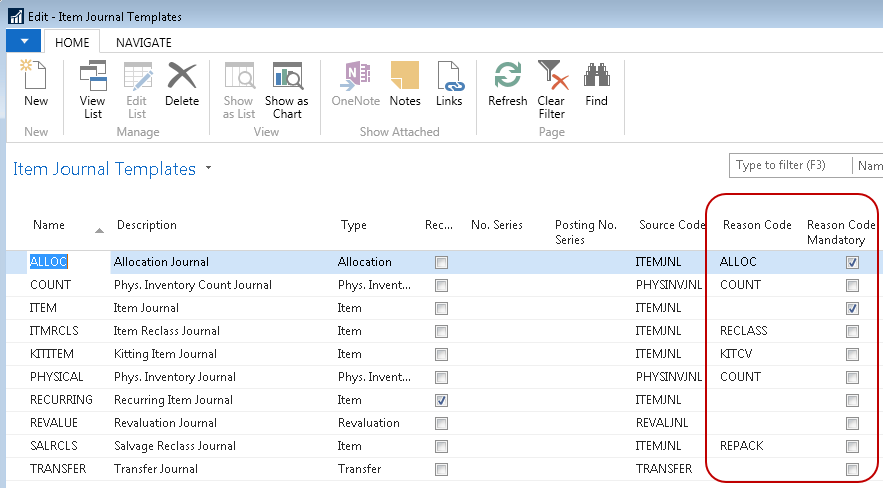Expand the Item Journal Templates title dropdown
883x488 pixels.
[208, 168]
